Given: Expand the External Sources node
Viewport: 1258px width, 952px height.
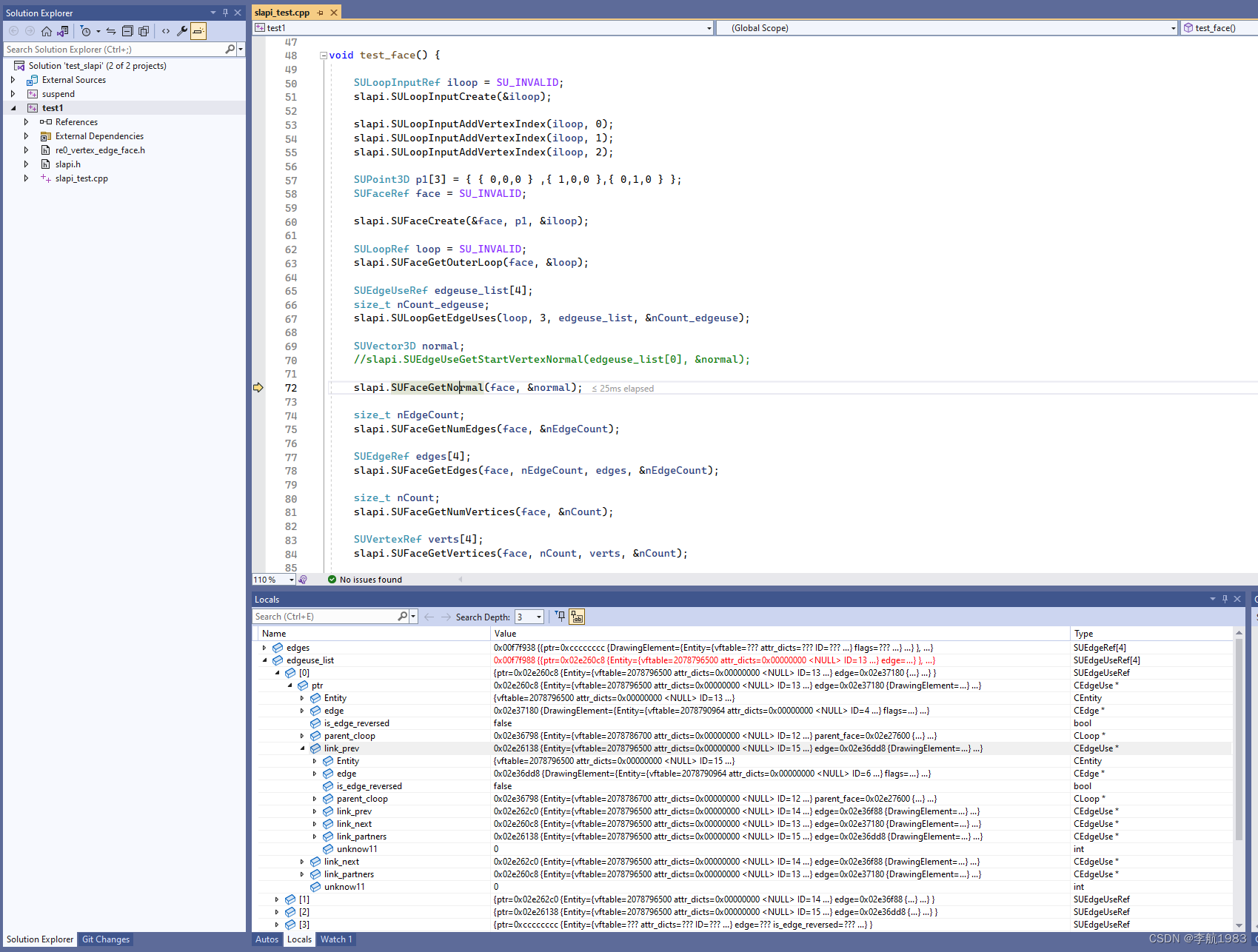Looking at the screenshot, I should [13, 80].
